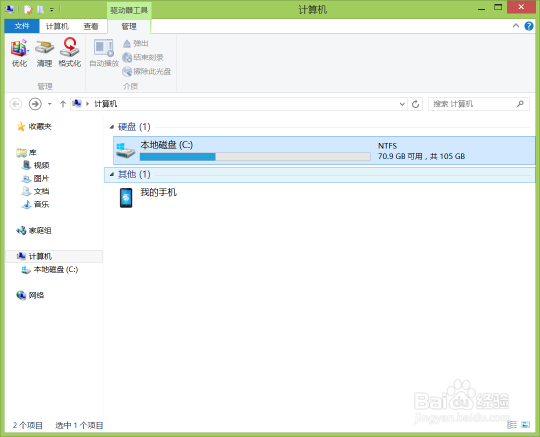Click the 我的手机 label
The width and height of the screenshot is (540, 437).
click(158, 192)
